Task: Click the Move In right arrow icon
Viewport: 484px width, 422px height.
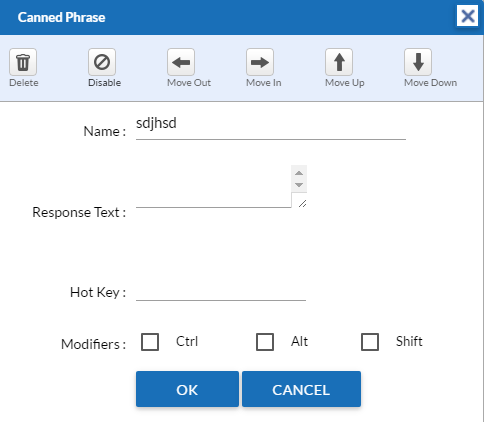Action: [x=260, y=62]
